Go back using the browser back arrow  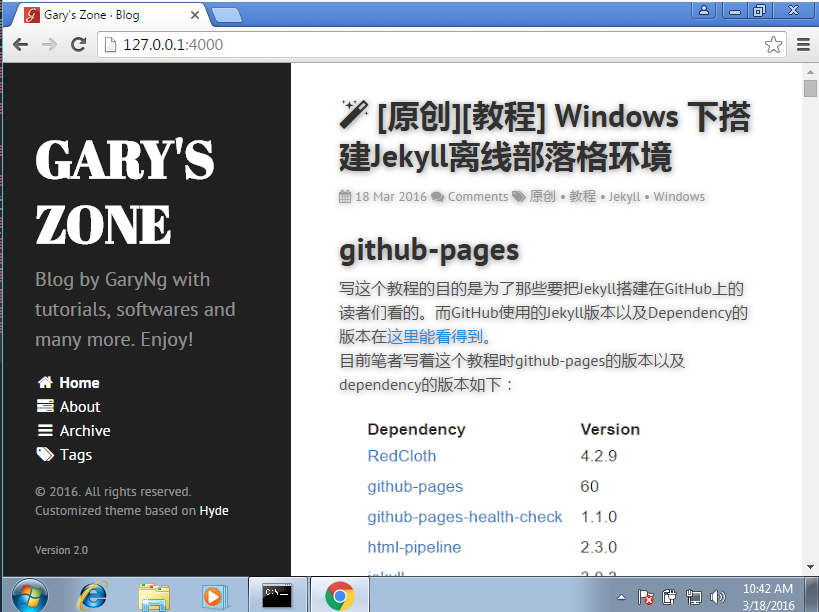pyautogui.click(x=20, y=45)
